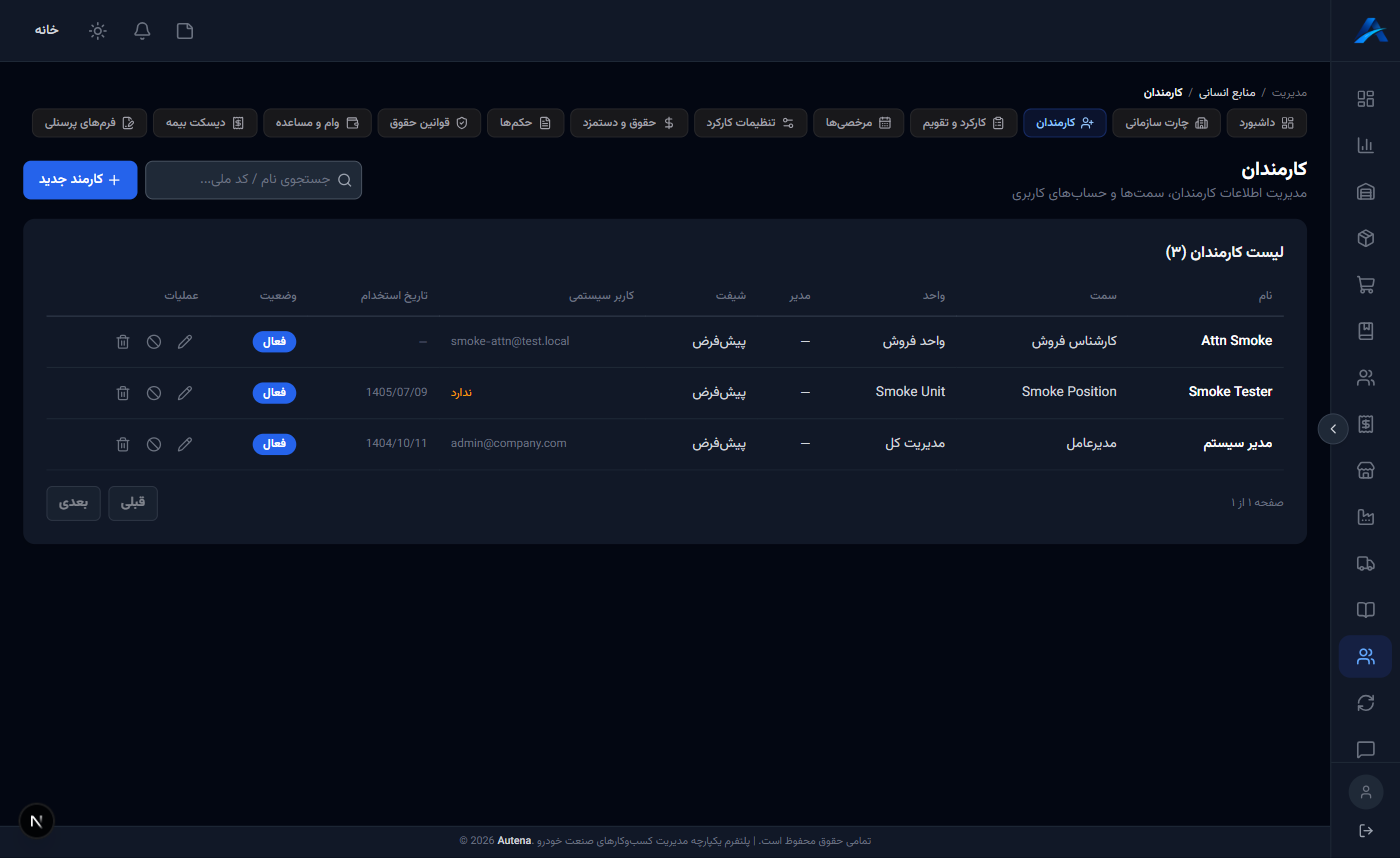
Task: Toggle light theme with sun icon
Action: (x=98, y=30)
